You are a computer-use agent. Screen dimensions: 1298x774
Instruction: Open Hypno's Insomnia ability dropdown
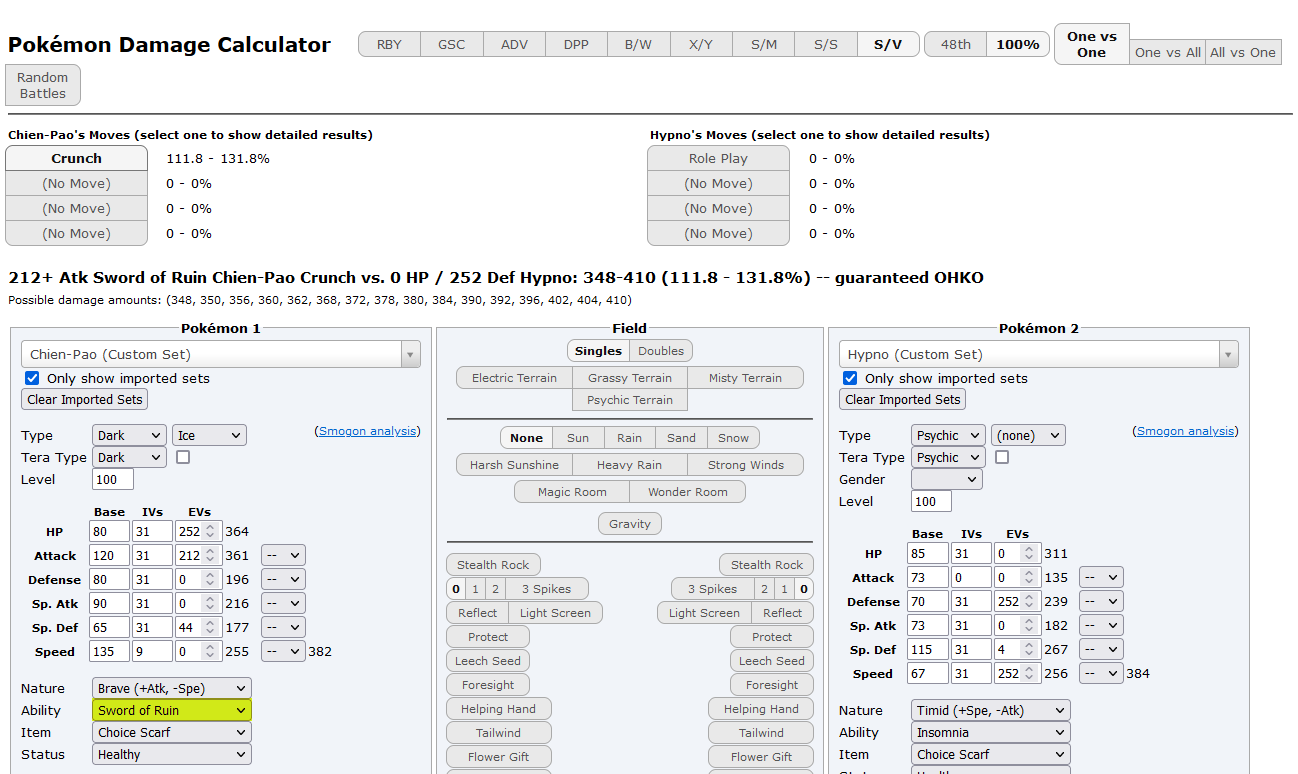click(990, 732)
